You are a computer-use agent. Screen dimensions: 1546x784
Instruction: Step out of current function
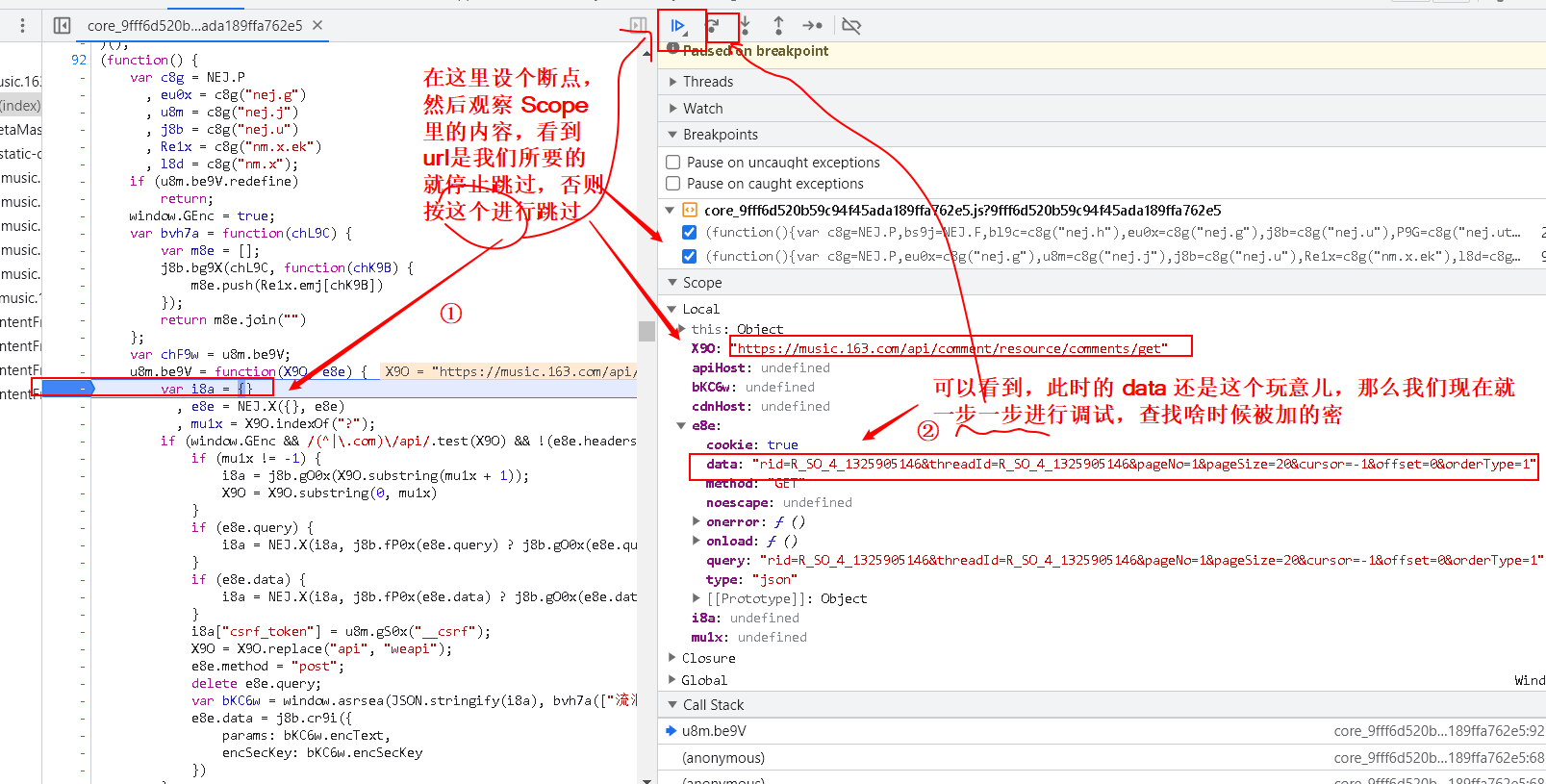(x=778, y=26)
